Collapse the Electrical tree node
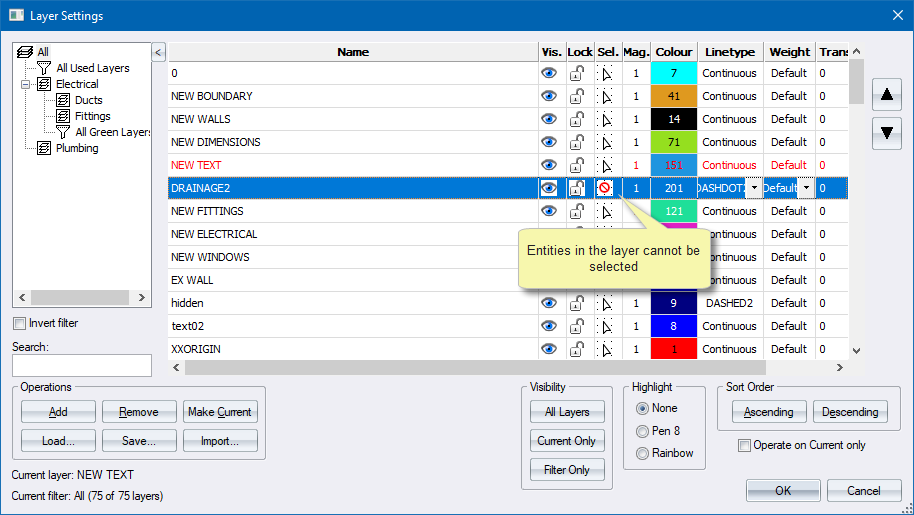914x515 pixels. [26, 84]
